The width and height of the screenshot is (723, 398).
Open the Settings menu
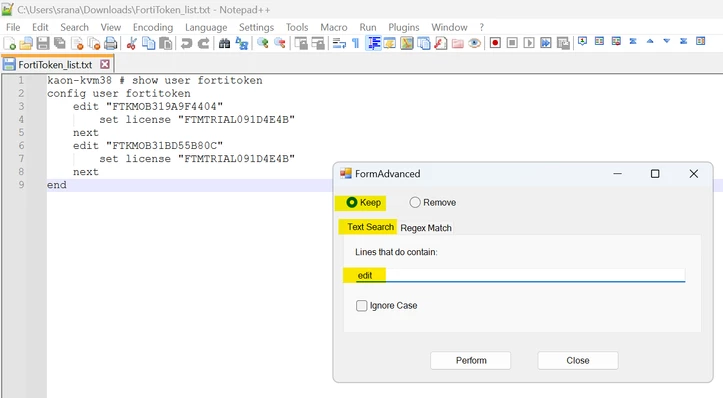256,27
